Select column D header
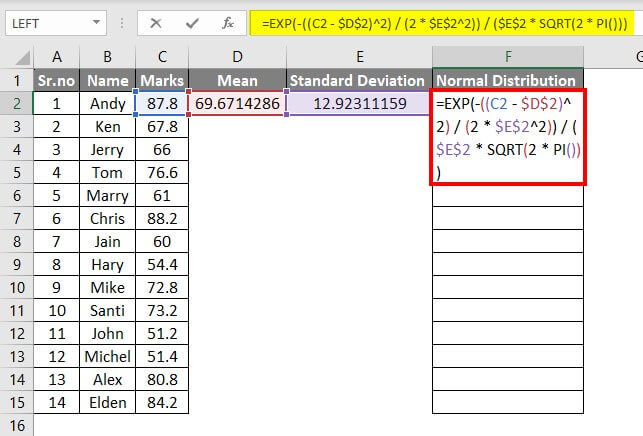Image resolution: width=643 pixels, height=436 pixels. [x=237, y=57]
